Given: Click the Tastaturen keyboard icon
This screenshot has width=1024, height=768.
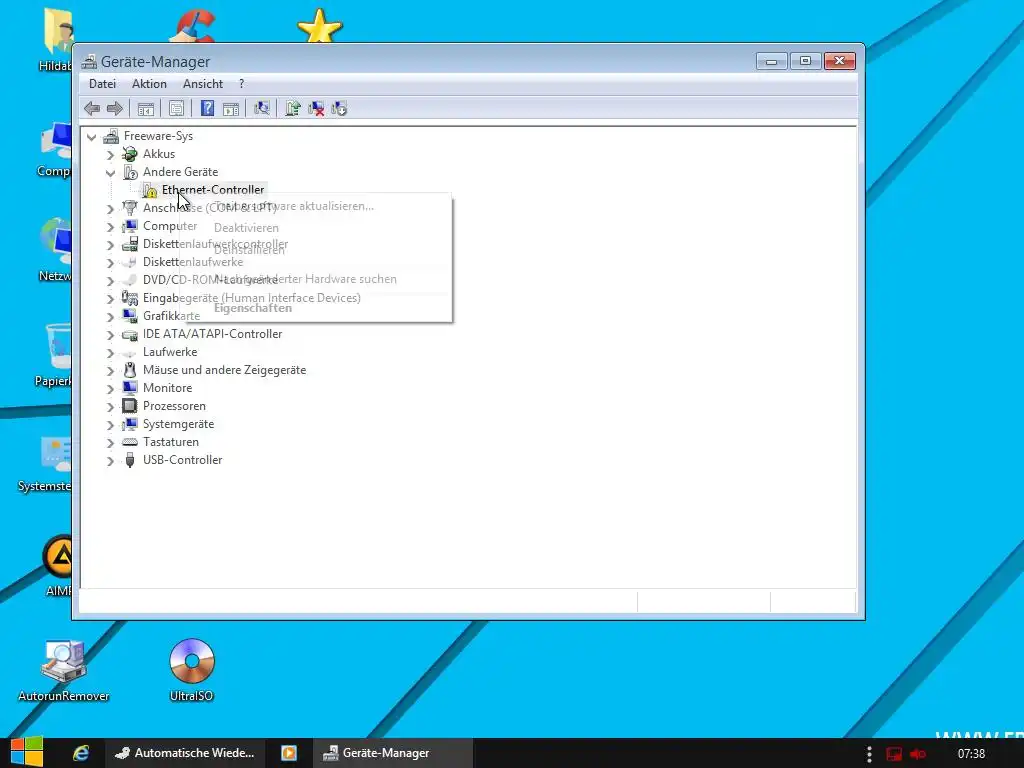Looking at the screenshot, I should pos(130,442).
